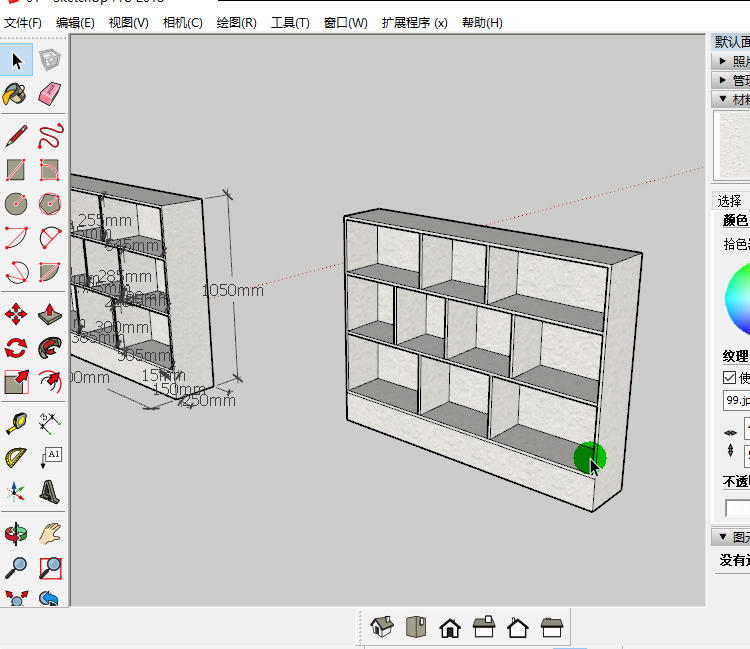This screenshot has width=750, height=649.
Task: Select the Zoom magnifier tool
Action: pyautogui.click(x=16, y=568)
